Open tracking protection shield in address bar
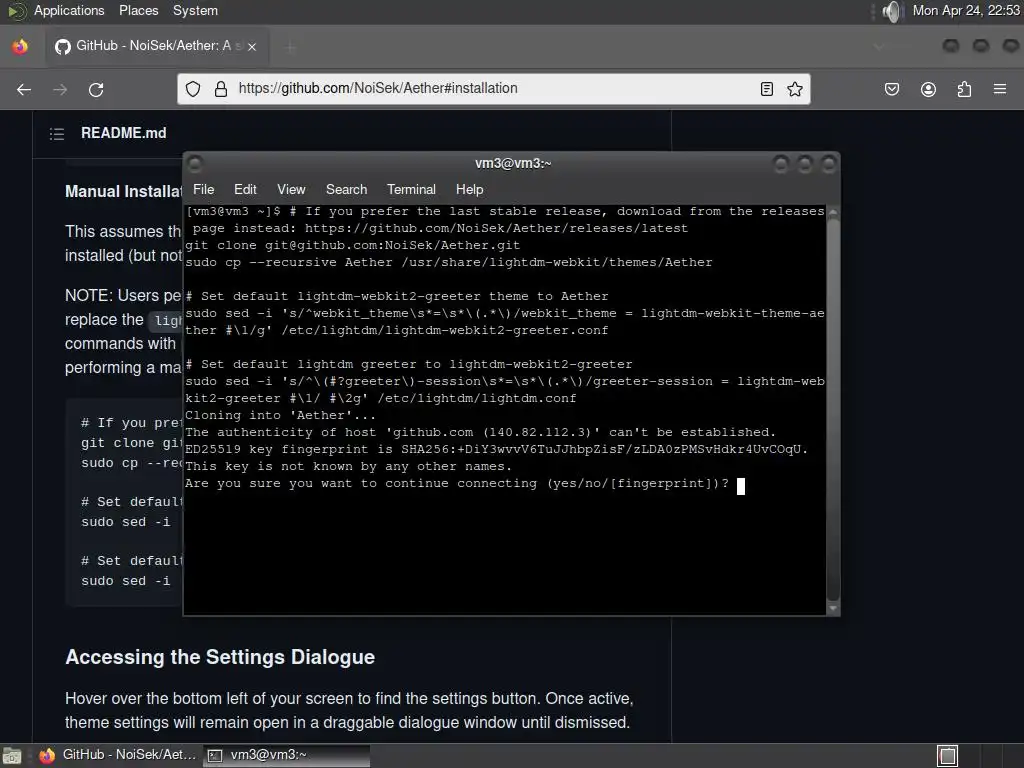This screenshot has width=1024, height=768. point(193,89)
